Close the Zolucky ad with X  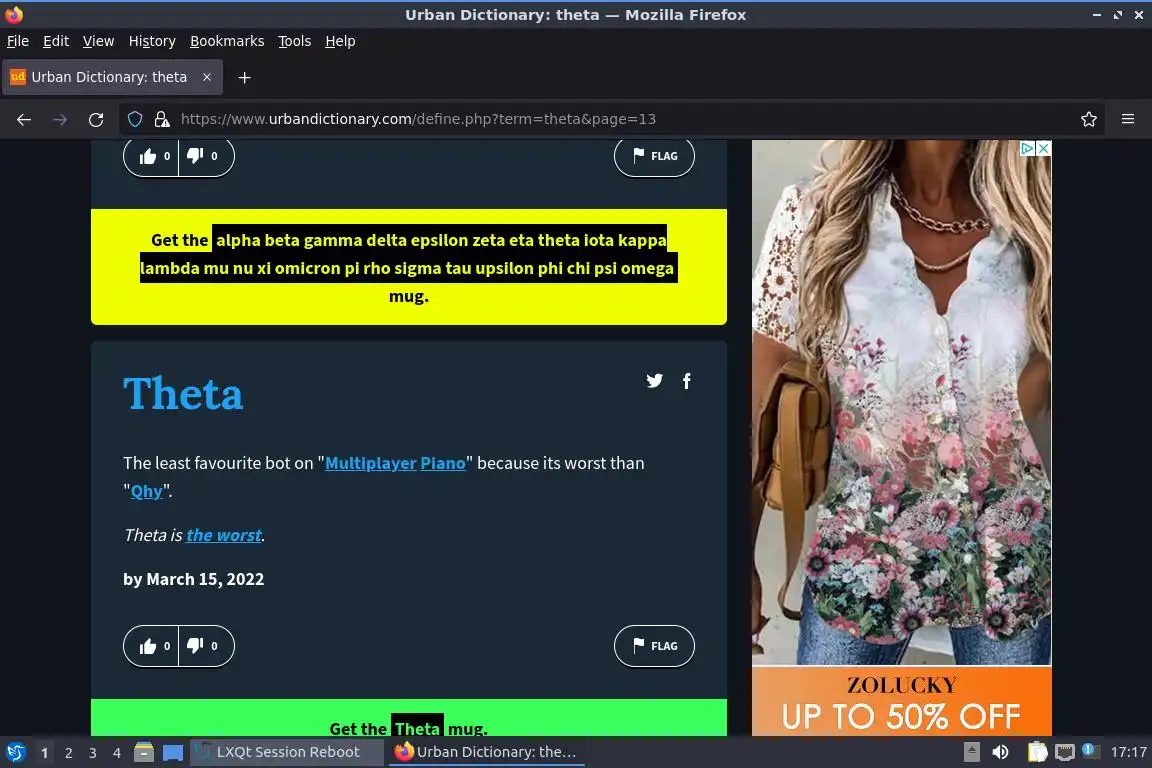pos(1043,148)
